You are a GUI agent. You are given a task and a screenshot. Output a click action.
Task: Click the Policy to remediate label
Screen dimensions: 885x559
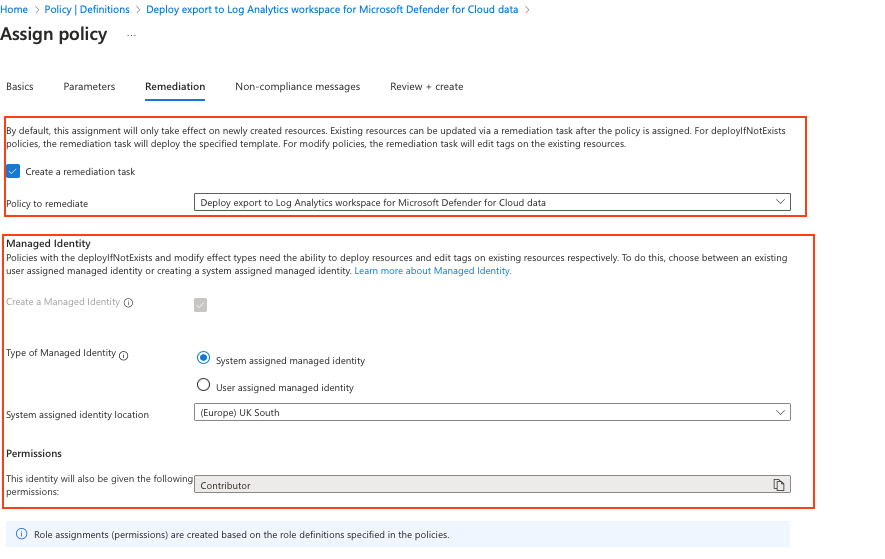pos(47,203)
